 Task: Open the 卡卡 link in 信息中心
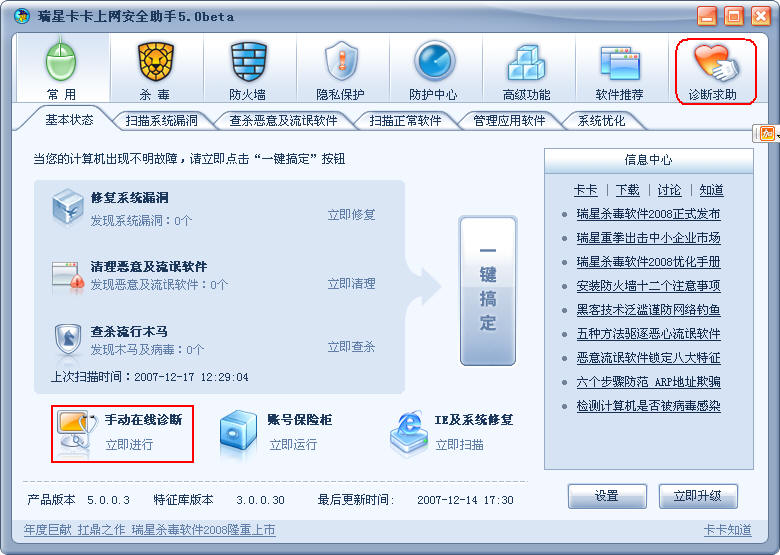coord(585,190)
